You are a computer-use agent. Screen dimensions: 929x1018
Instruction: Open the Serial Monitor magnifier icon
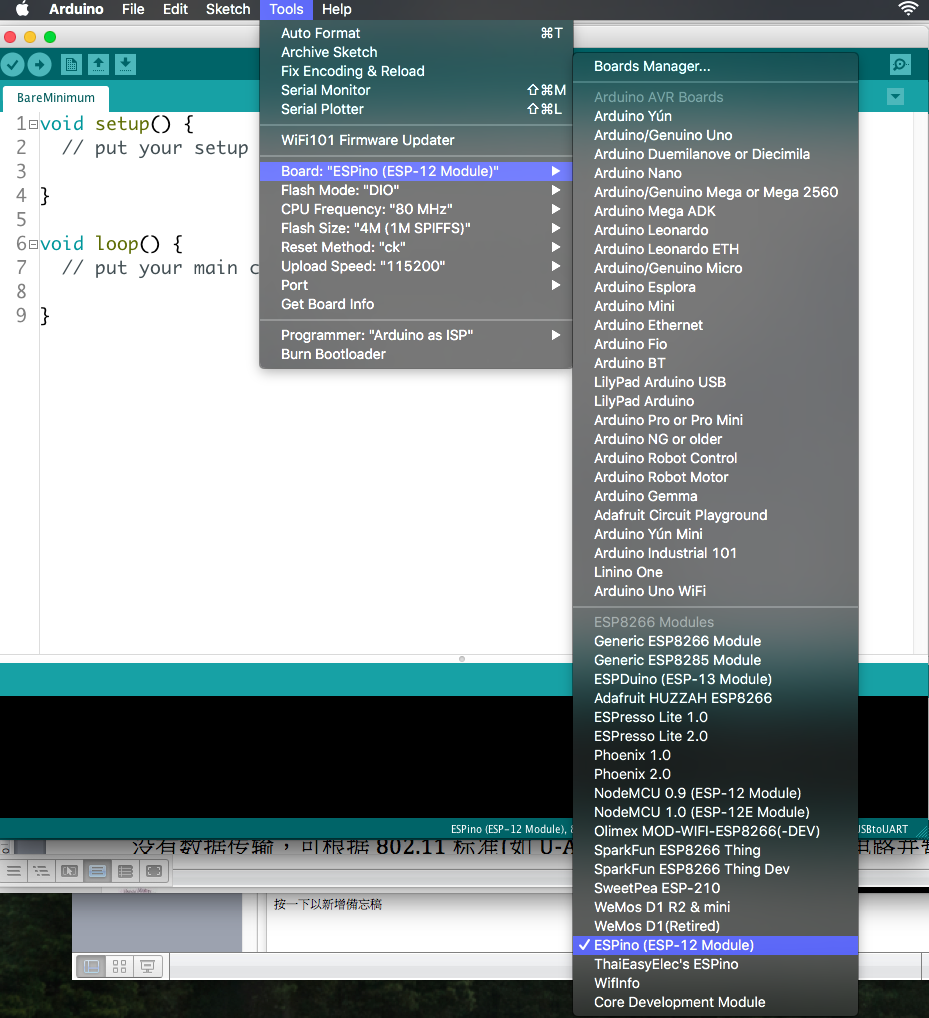900,64
